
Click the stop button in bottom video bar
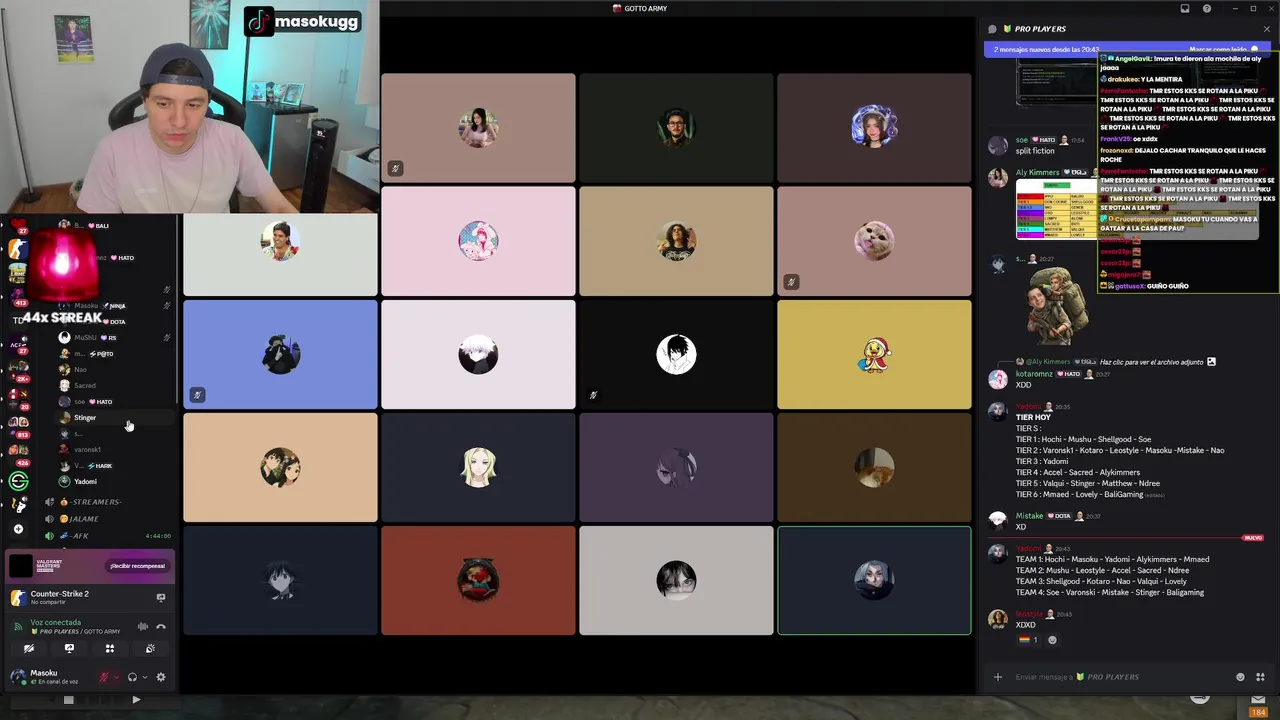68,700
